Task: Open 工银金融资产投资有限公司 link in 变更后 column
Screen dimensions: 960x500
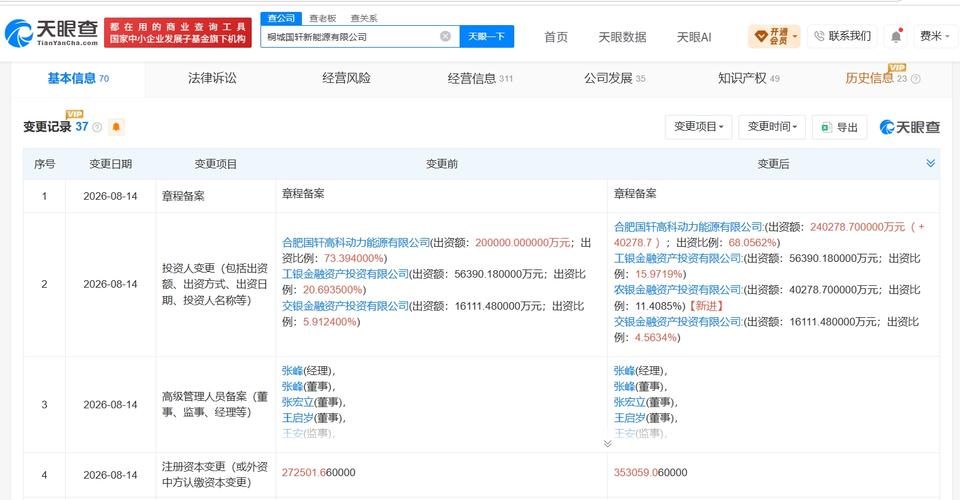Action: pos(678,258)
